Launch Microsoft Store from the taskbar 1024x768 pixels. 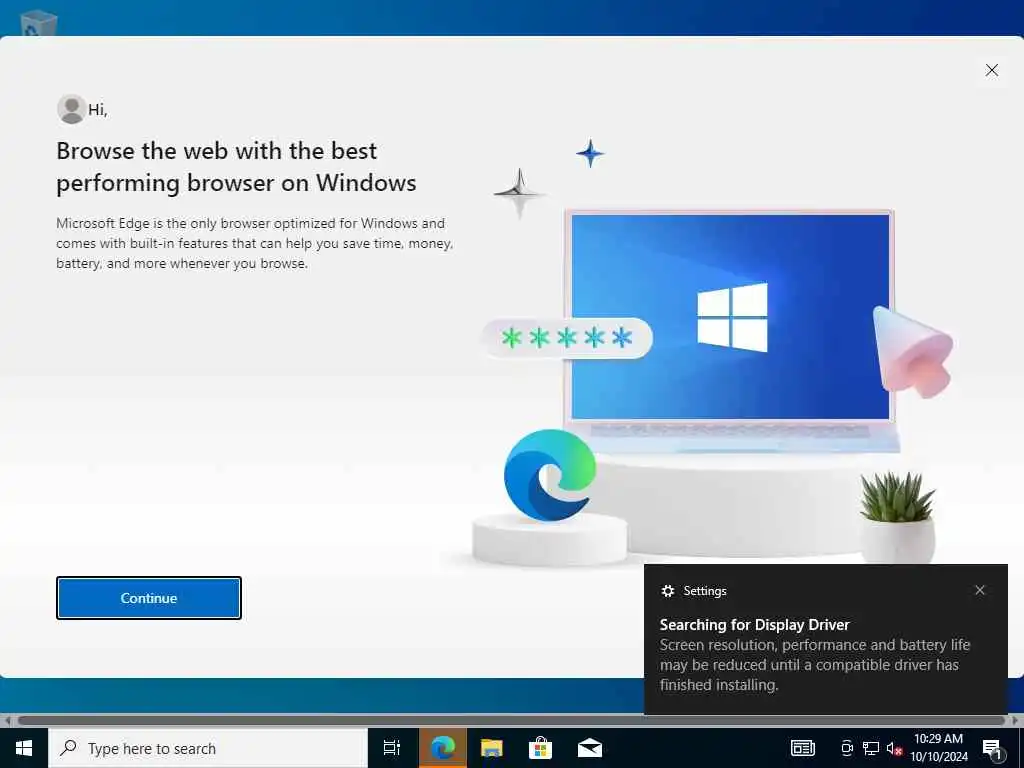pos(541,748)
